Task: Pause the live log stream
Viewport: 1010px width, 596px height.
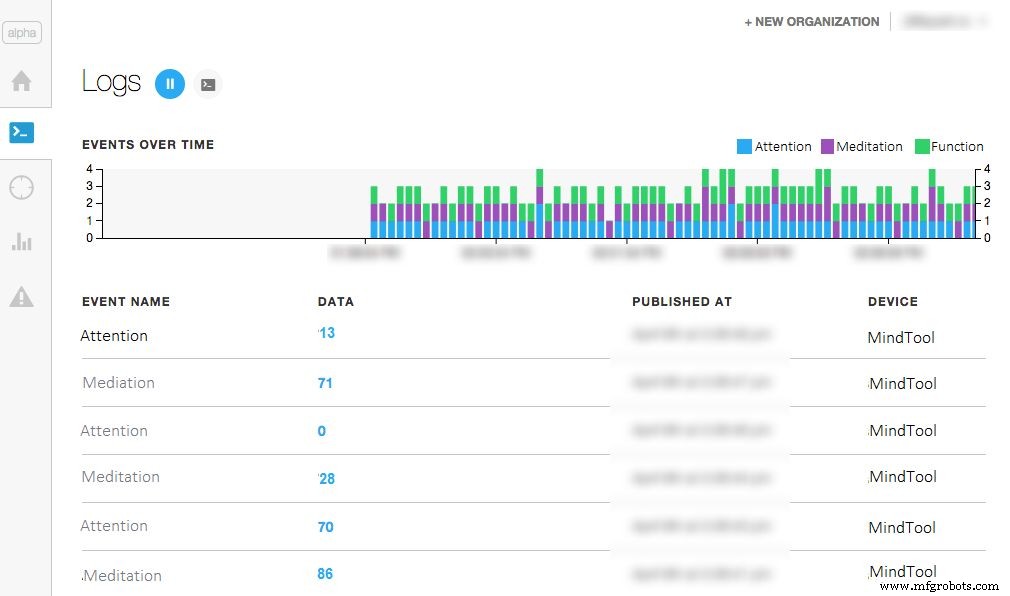Action: pos(170,84)
